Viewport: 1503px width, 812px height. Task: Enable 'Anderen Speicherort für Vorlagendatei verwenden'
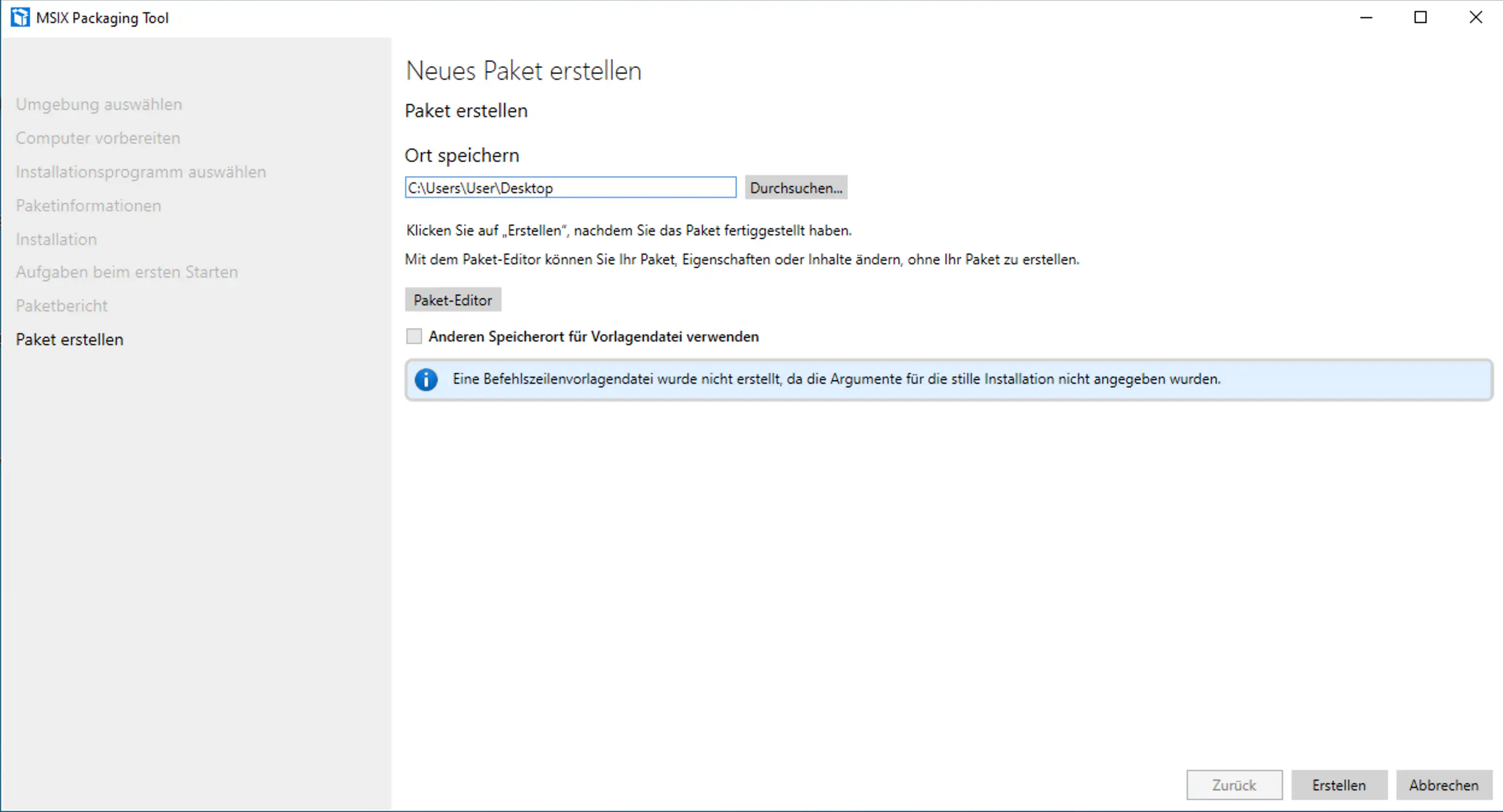413,336
